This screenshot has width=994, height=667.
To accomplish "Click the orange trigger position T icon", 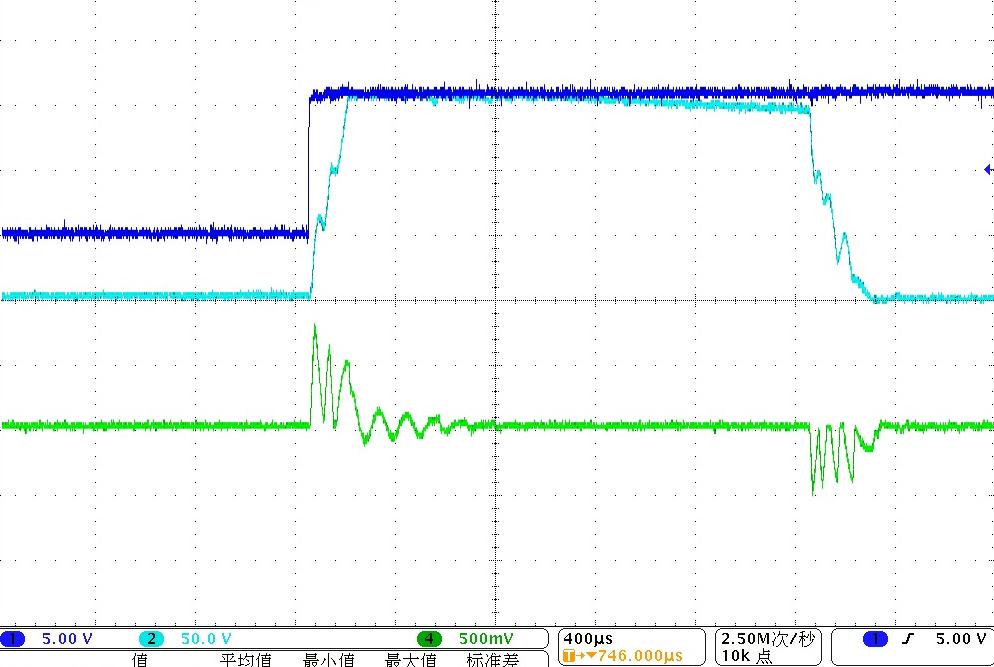I will click(570, 656).
